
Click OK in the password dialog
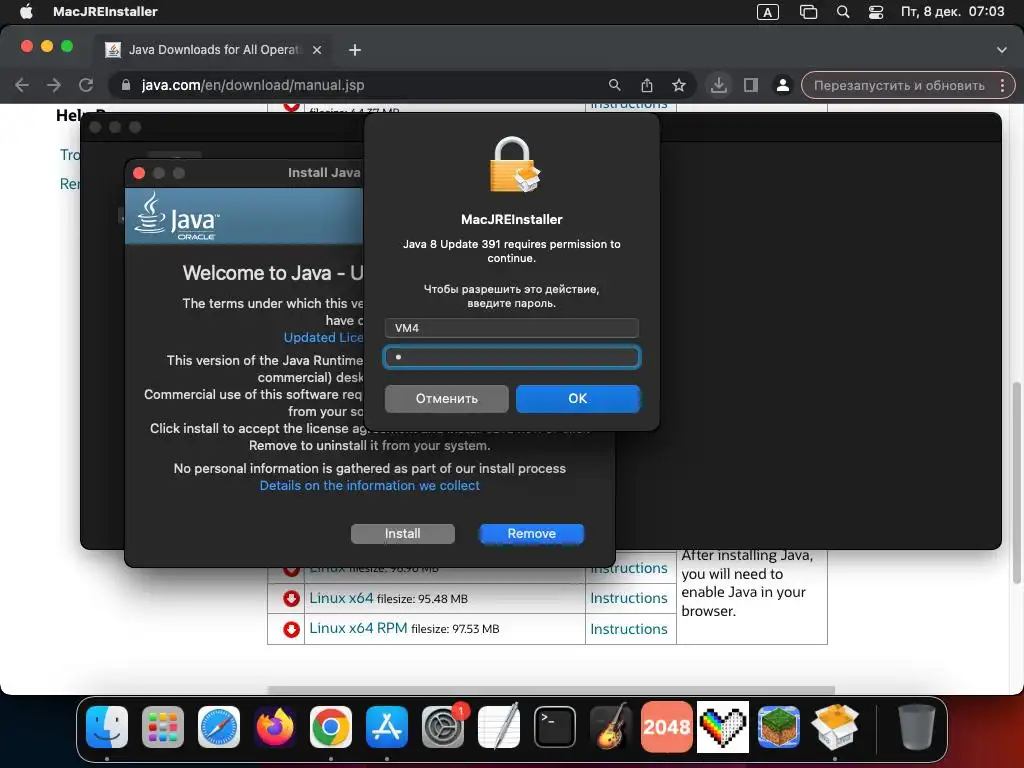tap(577, 398)
